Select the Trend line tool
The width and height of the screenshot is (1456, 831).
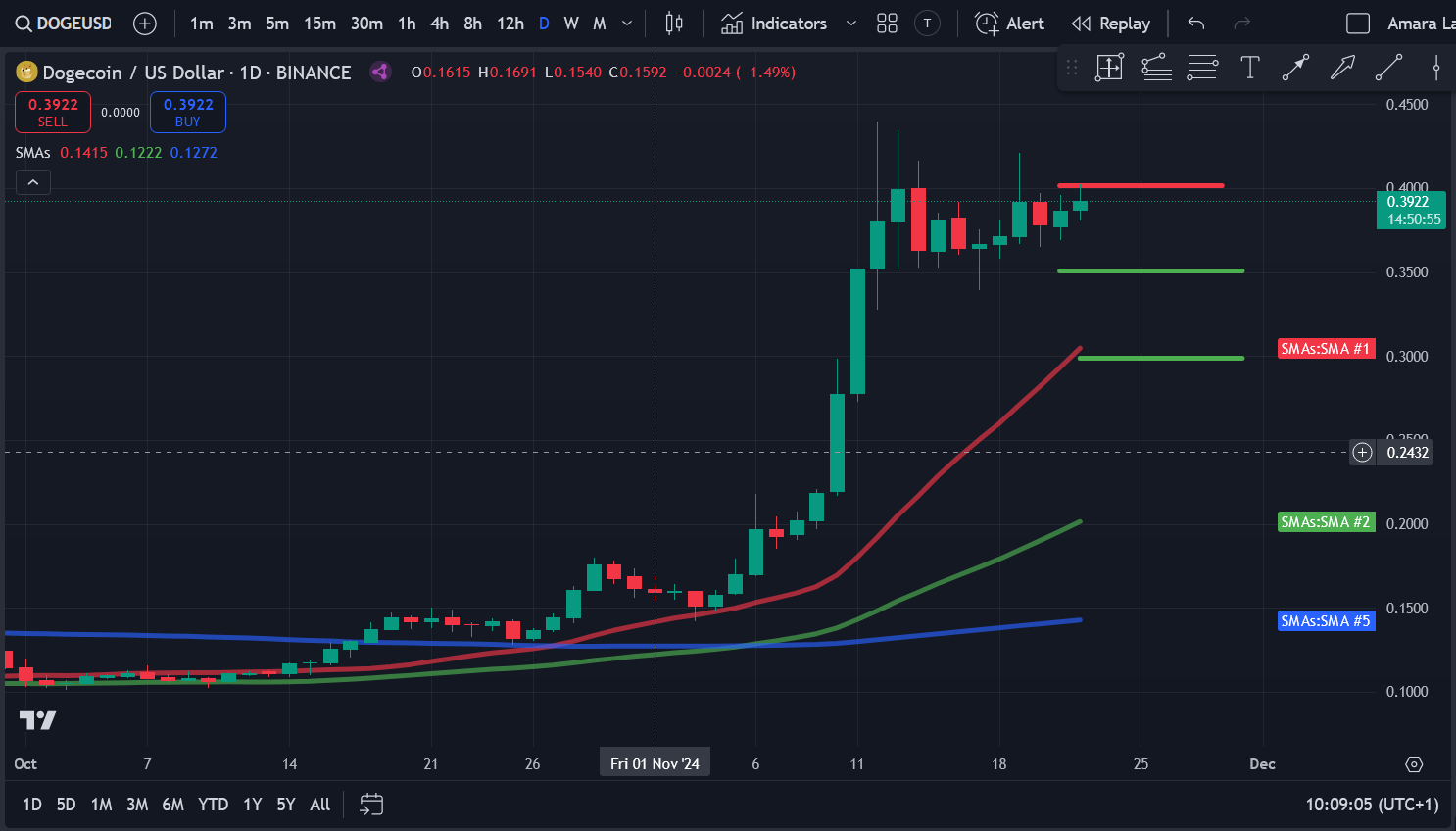[x=1388, y=68]
